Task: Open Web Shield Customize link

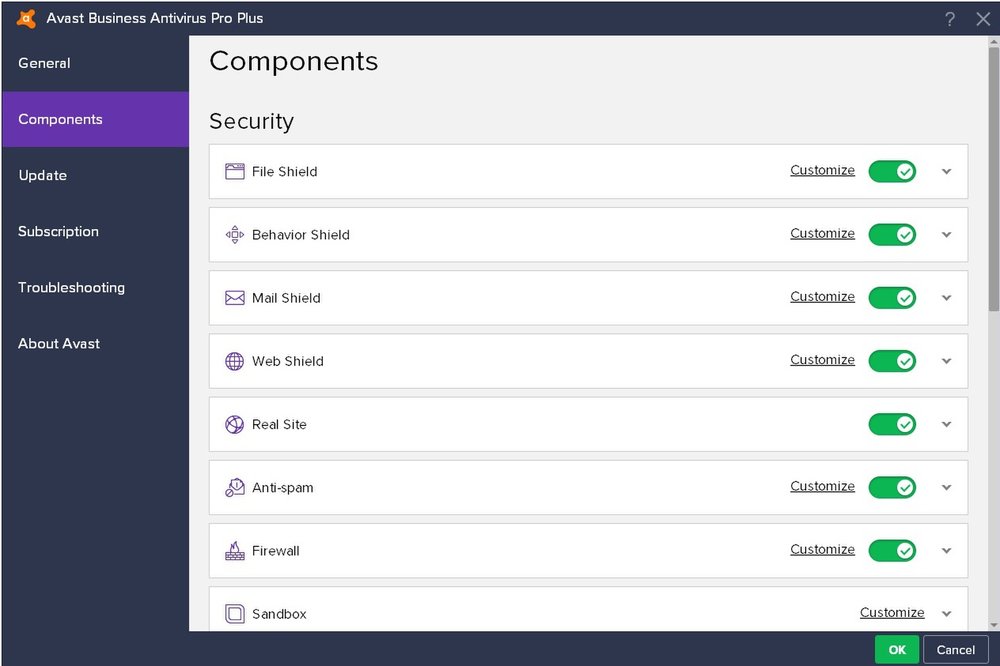Action: point(822,359)
